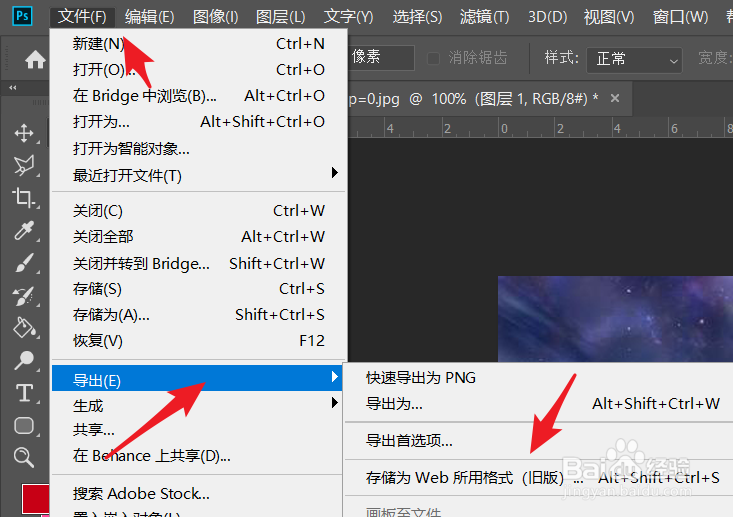This screenshot has width=733, height=517.
Task: Choose 关闭(C) from File menu
Action: point(199,211)
